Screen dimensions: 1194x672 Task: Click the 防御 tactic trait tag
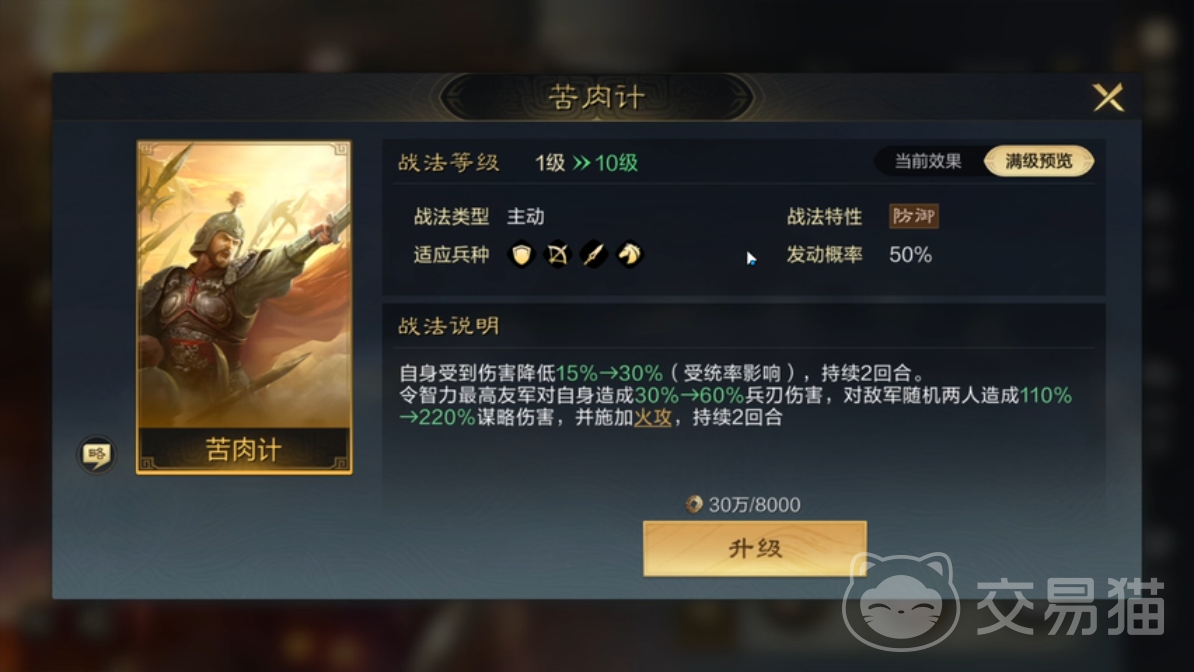[914, 216]
